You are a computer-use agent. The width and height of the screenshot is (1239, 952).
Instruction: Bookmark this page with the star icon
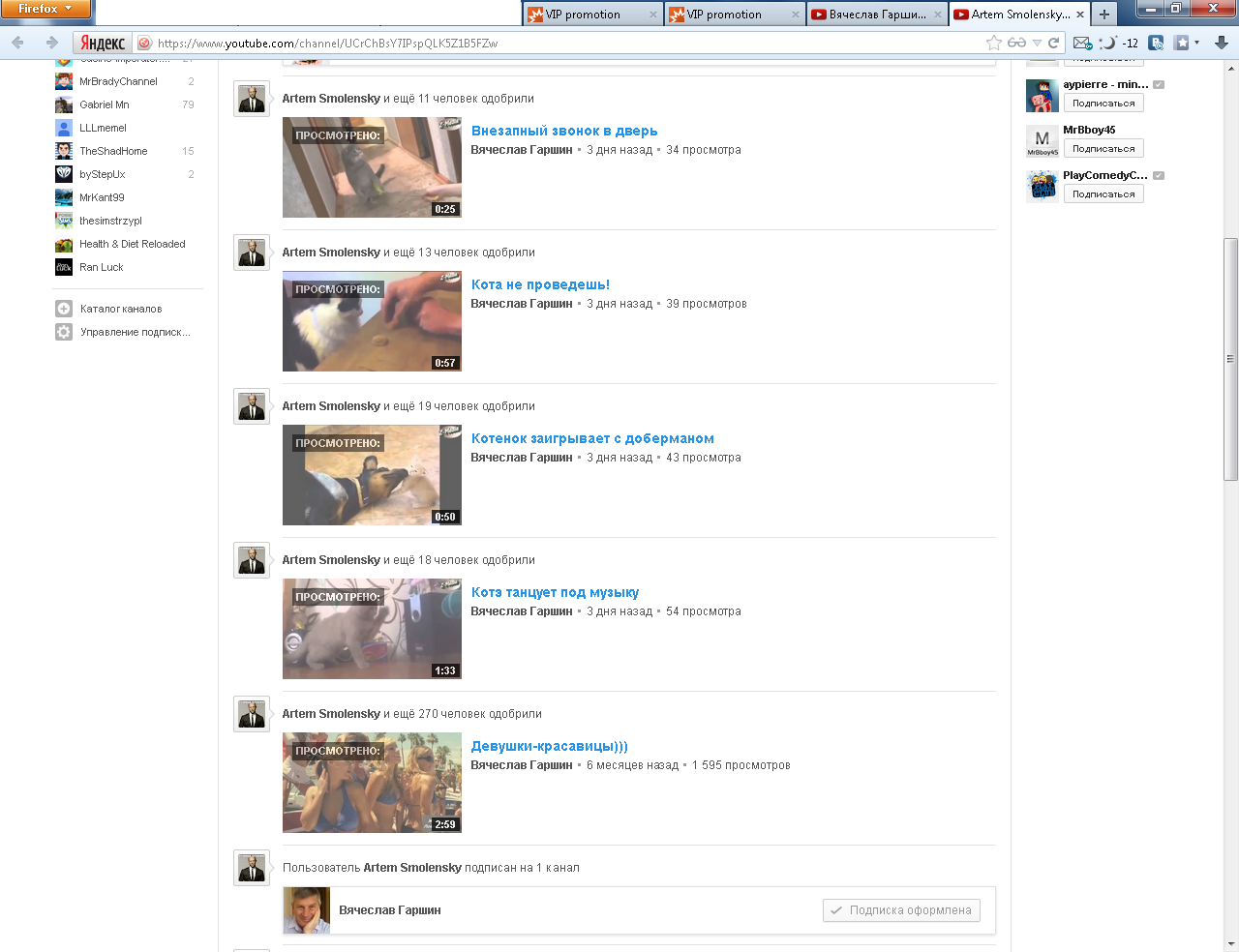pyautogui.click(x=994, y=43)
